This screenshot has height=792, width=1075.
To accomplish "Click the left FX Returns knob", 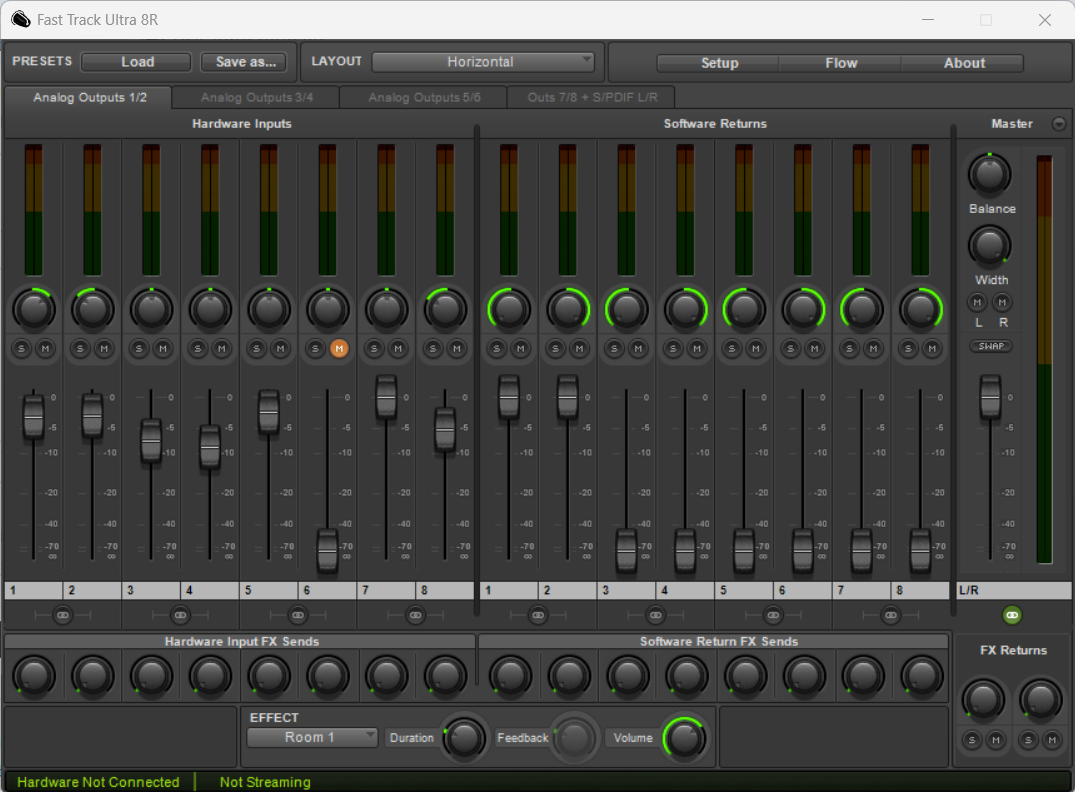I will point(983,700).
